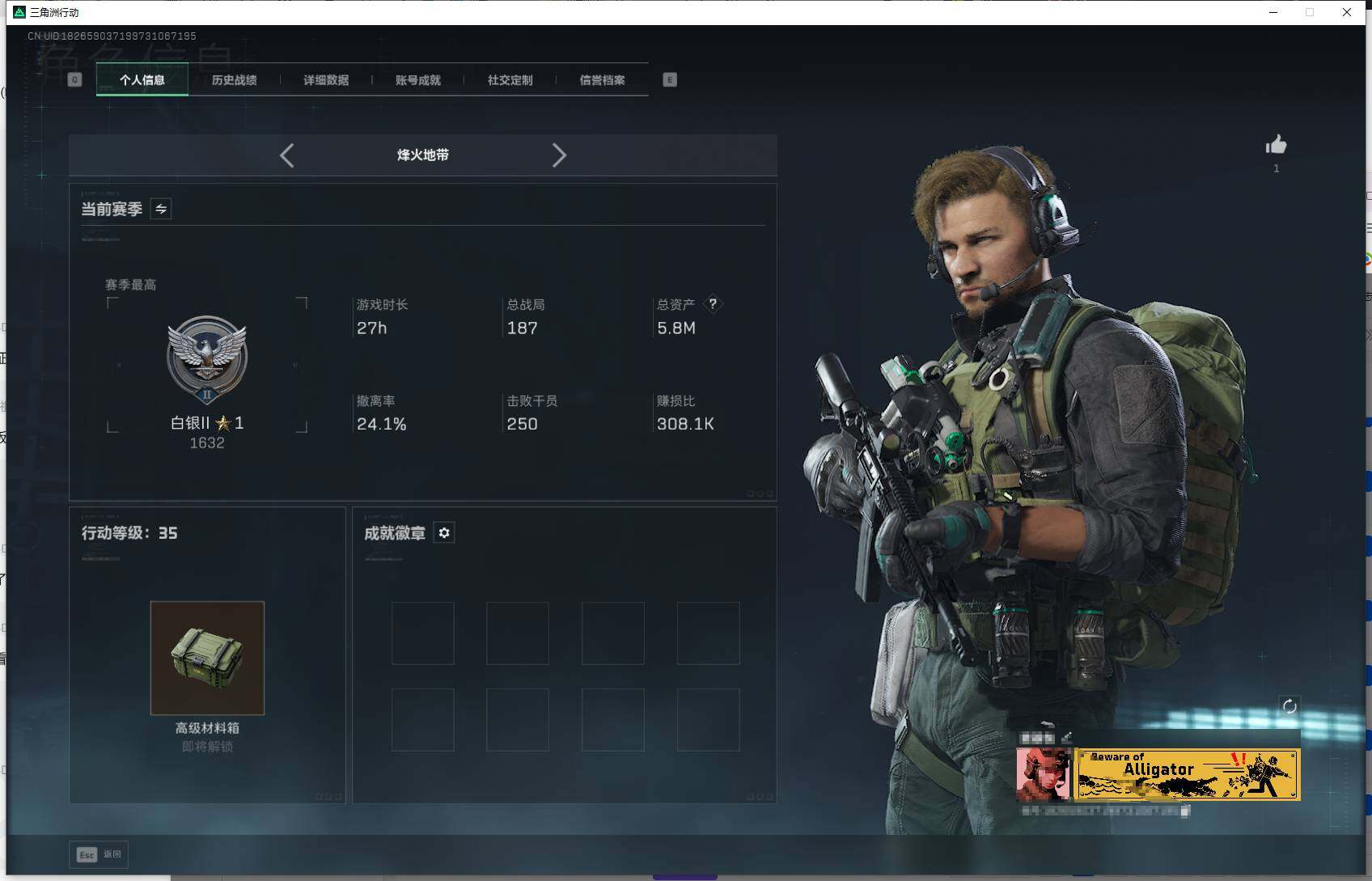Click the 赚损比 value 308.1K
Screen dimensions: 1372x881
(x=685, y=424)
